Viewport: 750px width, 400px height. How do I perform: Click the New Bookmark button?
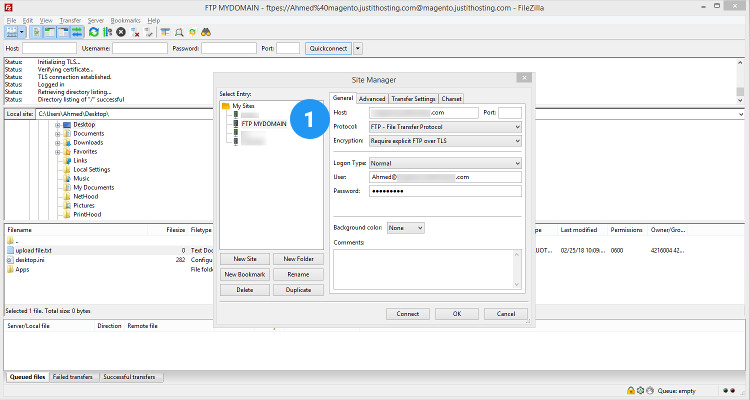[x=245, y=275]
